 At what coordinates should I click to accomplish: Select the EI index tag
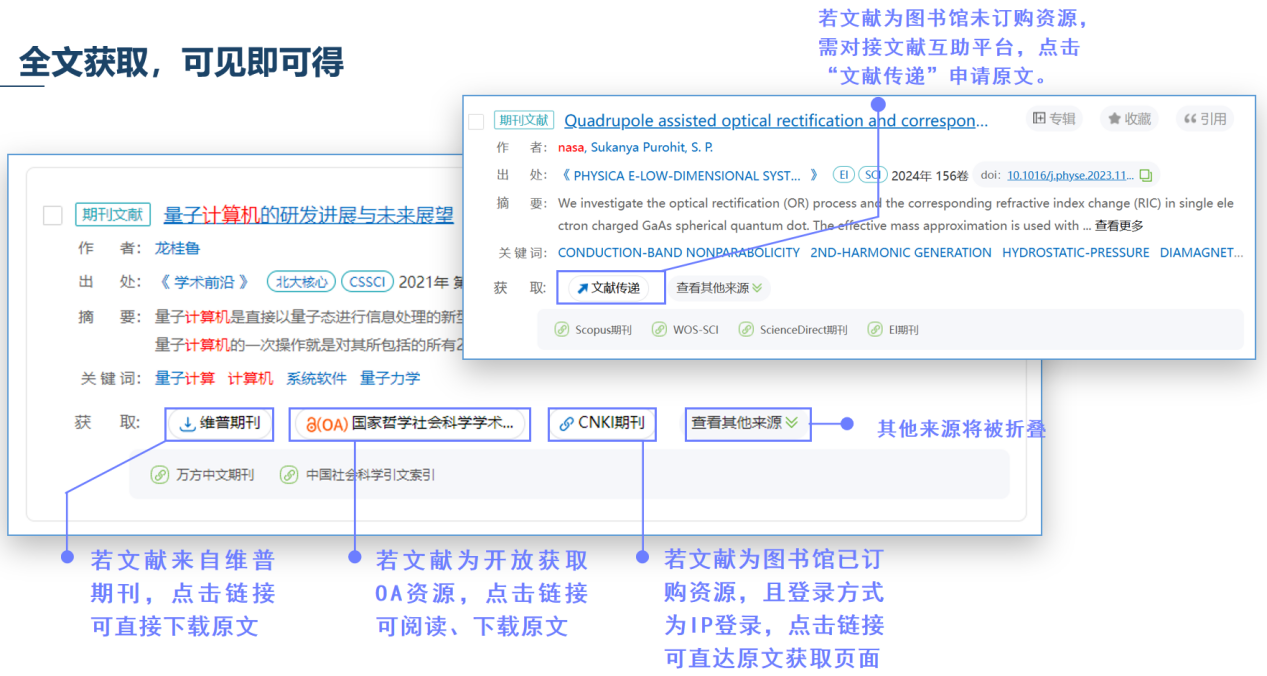(845, 174)
